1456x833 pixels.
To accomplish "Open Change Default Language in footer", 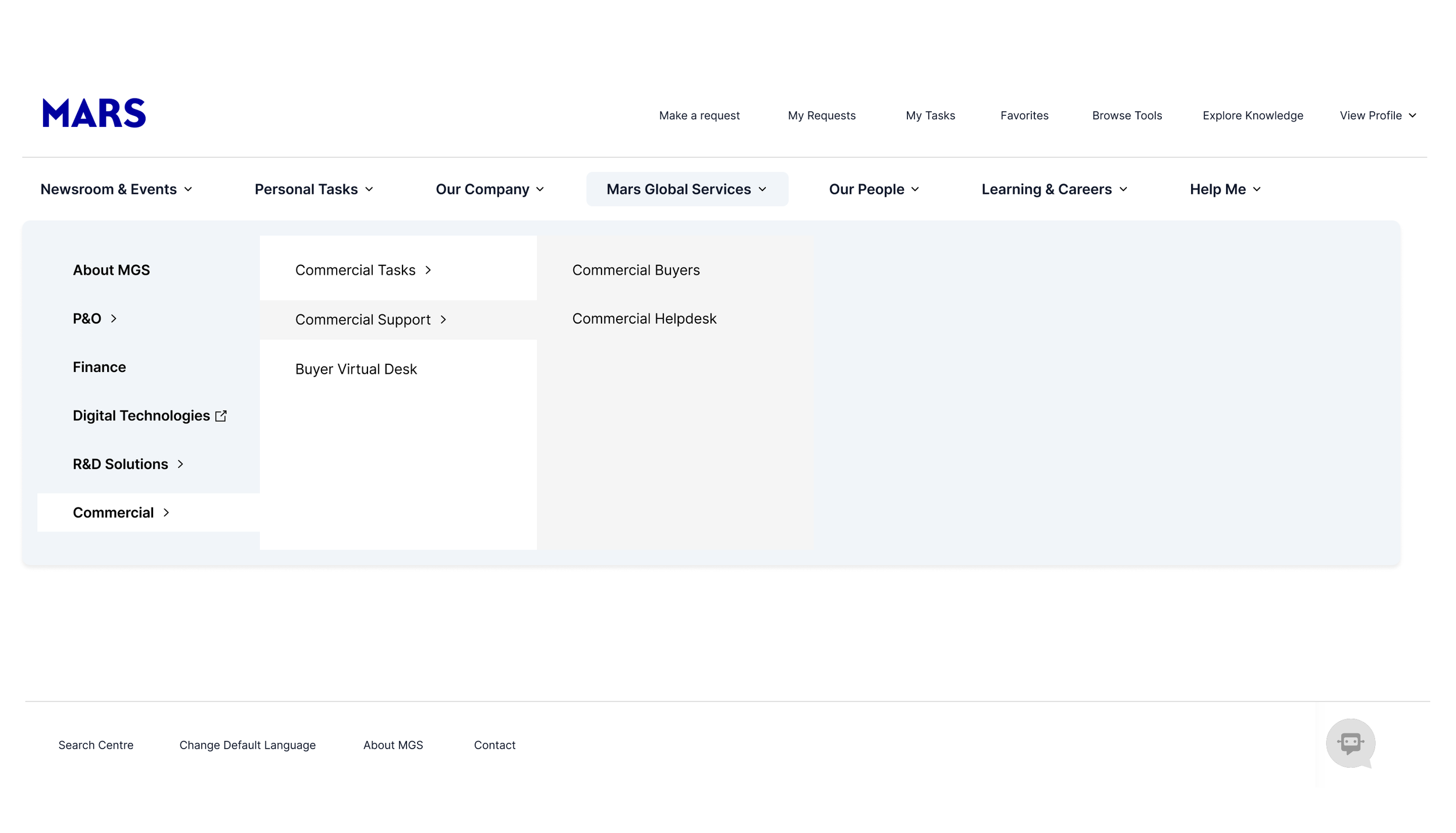I will pyautogui.click(x=247, y=745).
